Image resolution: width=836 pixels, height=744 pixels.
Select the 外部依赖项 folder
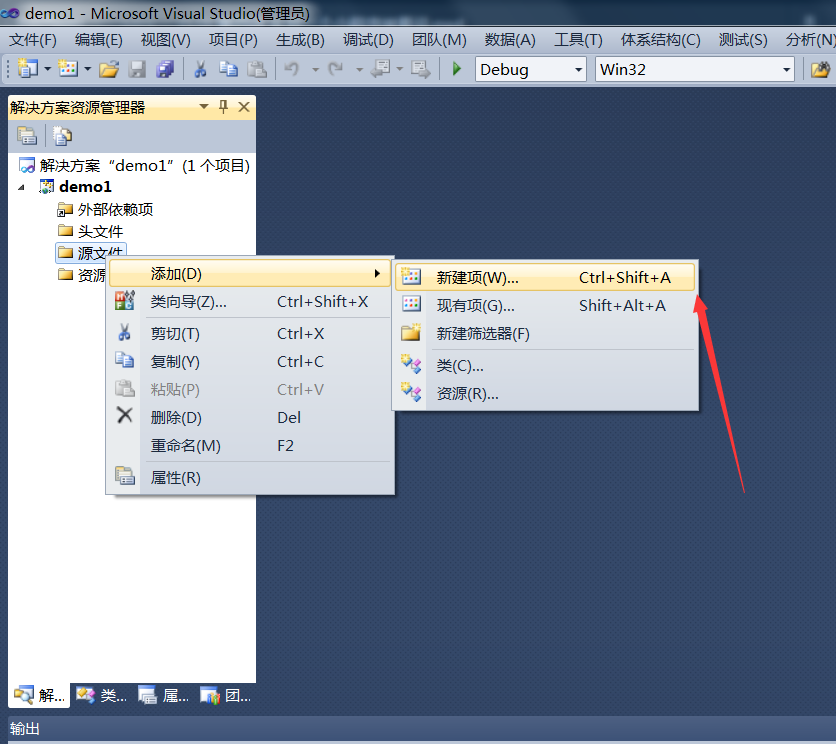105,210
